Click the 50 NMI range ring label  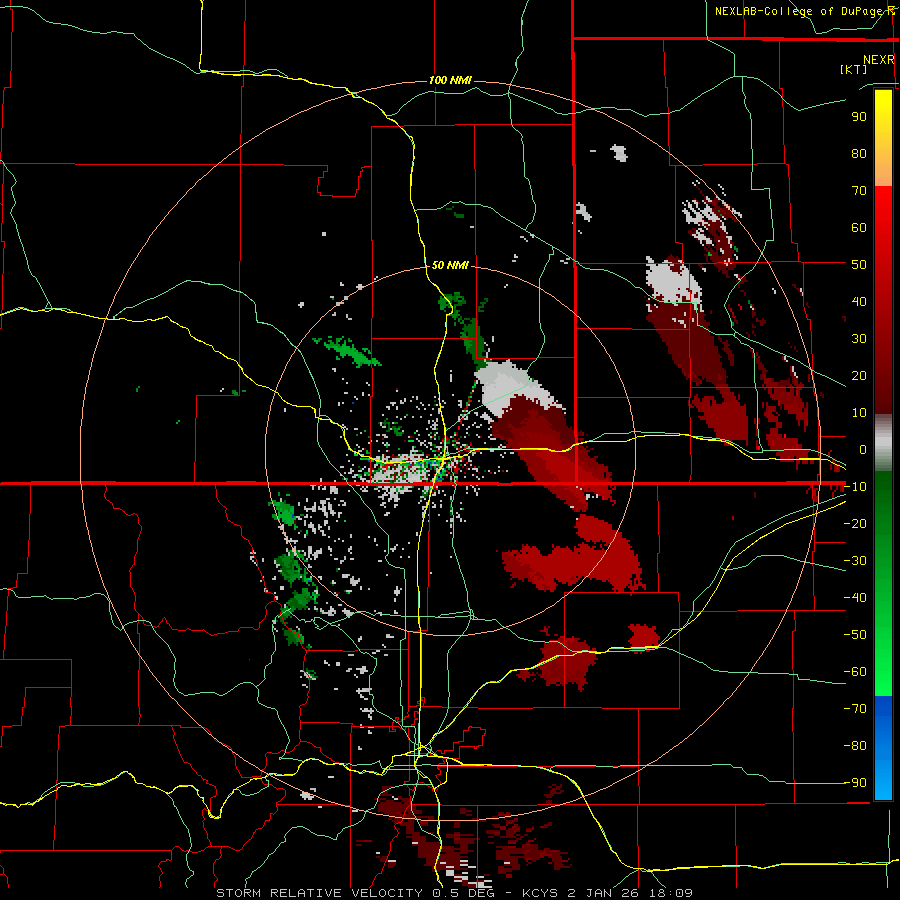point(449,265)
